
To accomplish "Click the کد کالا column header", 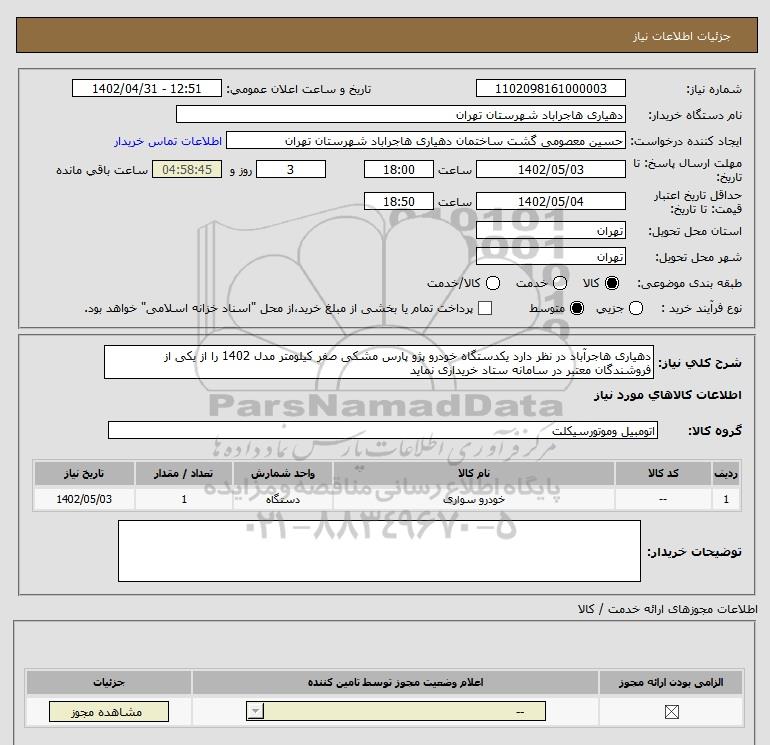I will point(663,473).
